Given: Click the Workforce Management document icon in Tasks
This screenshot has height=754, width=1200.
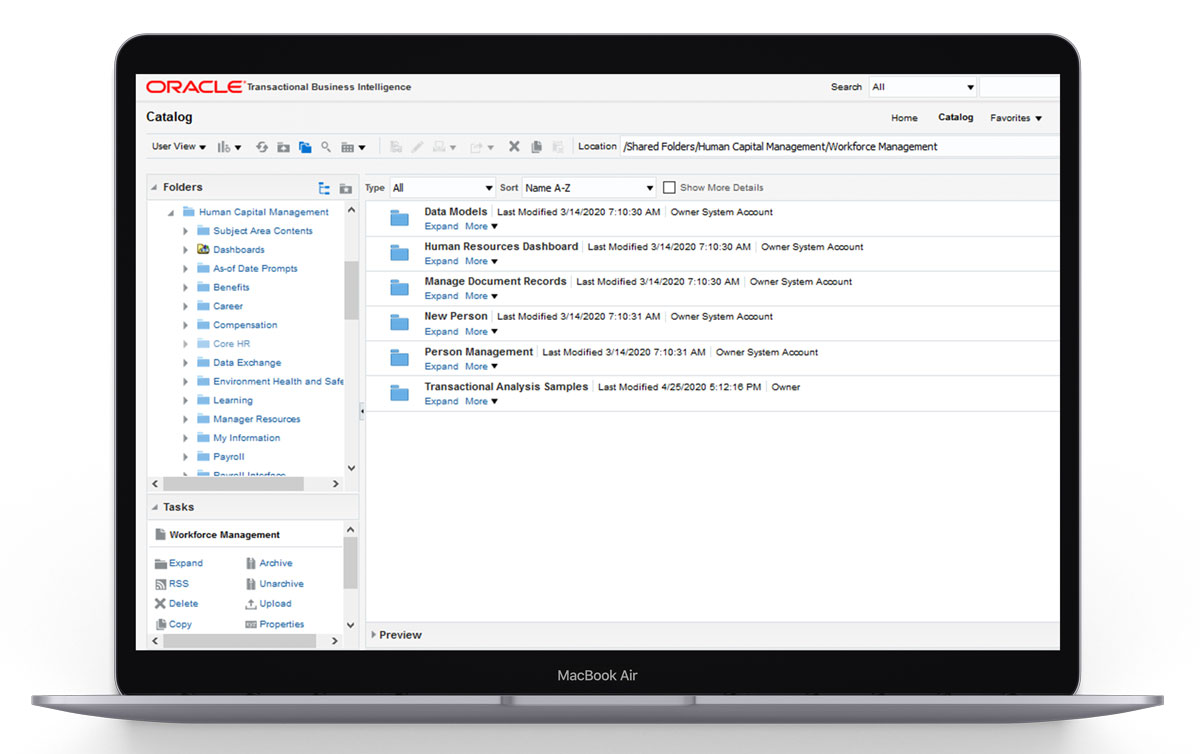Looking at the screenshot, I should pos(160,535).
